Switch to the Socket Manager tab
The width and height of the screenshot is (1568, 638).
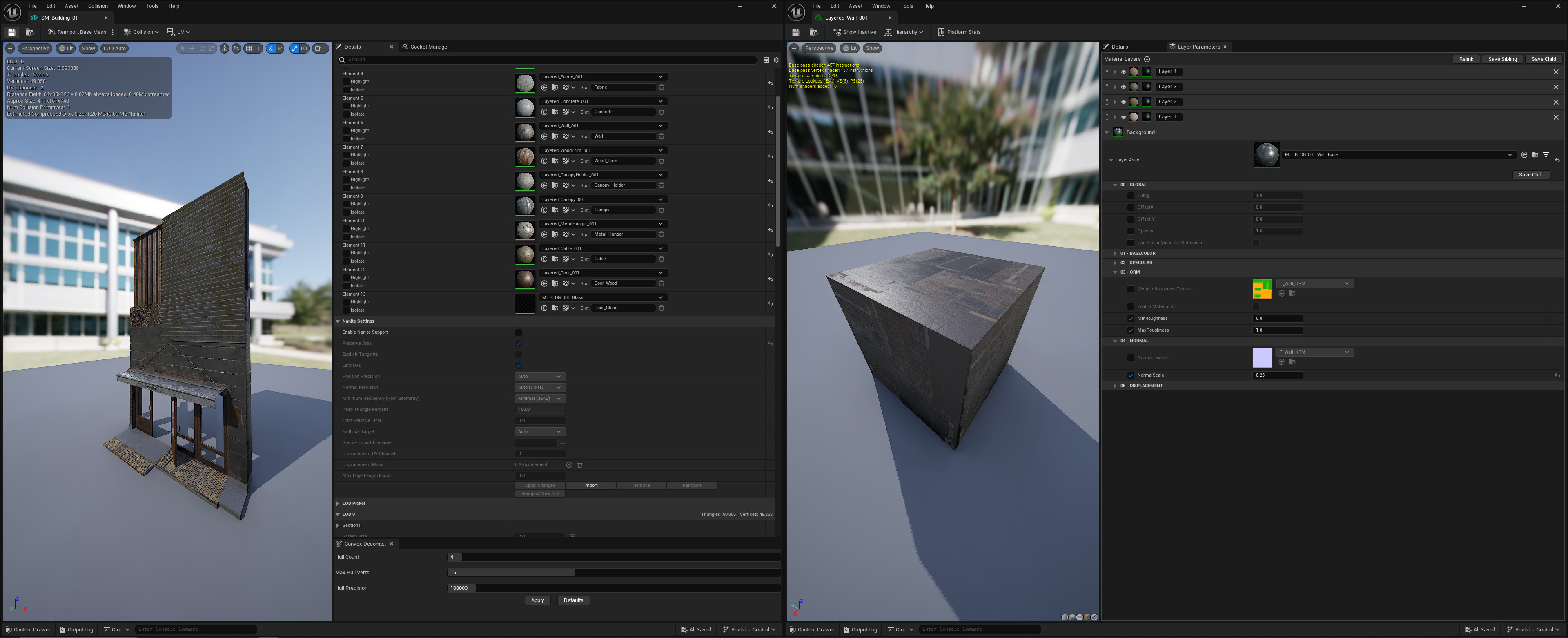point(425,47)
